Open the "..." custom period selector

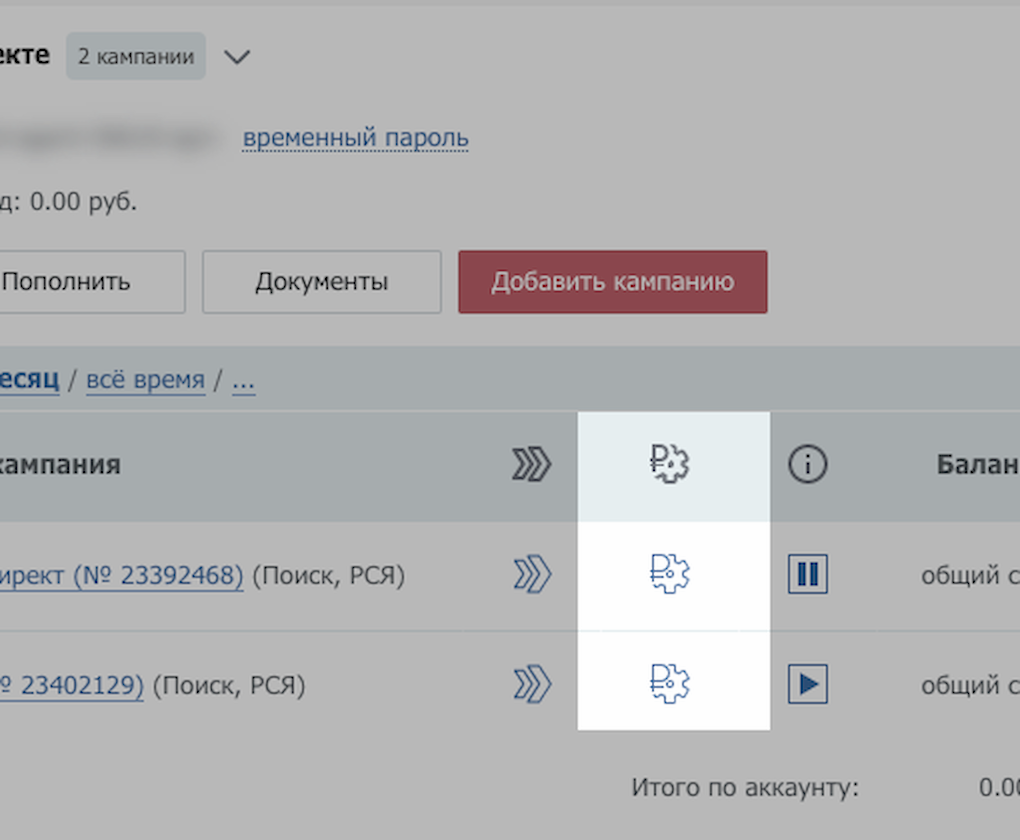point(243,380)
